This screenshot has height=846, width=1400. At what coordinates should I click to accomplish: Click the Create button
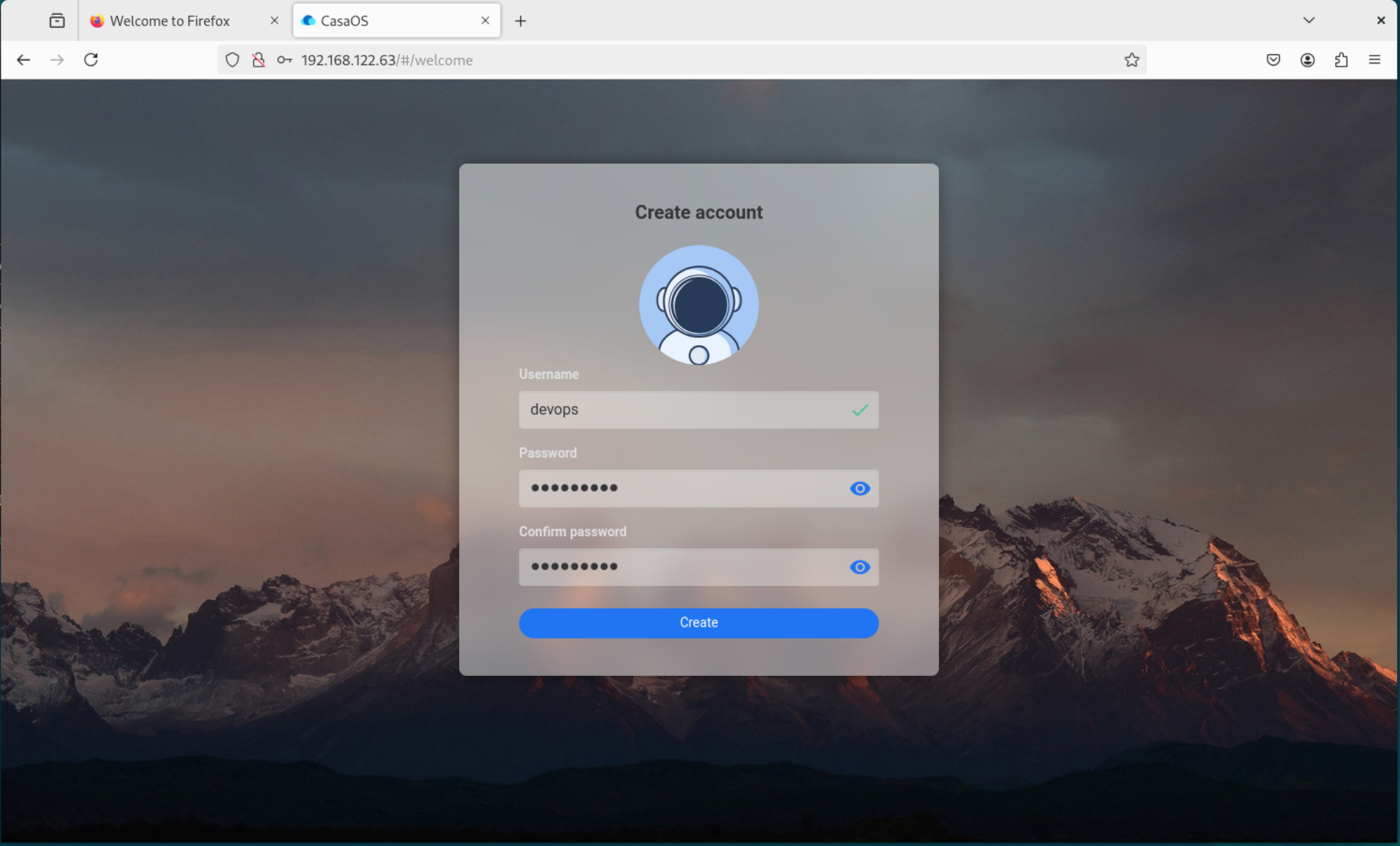coord(698,623)
